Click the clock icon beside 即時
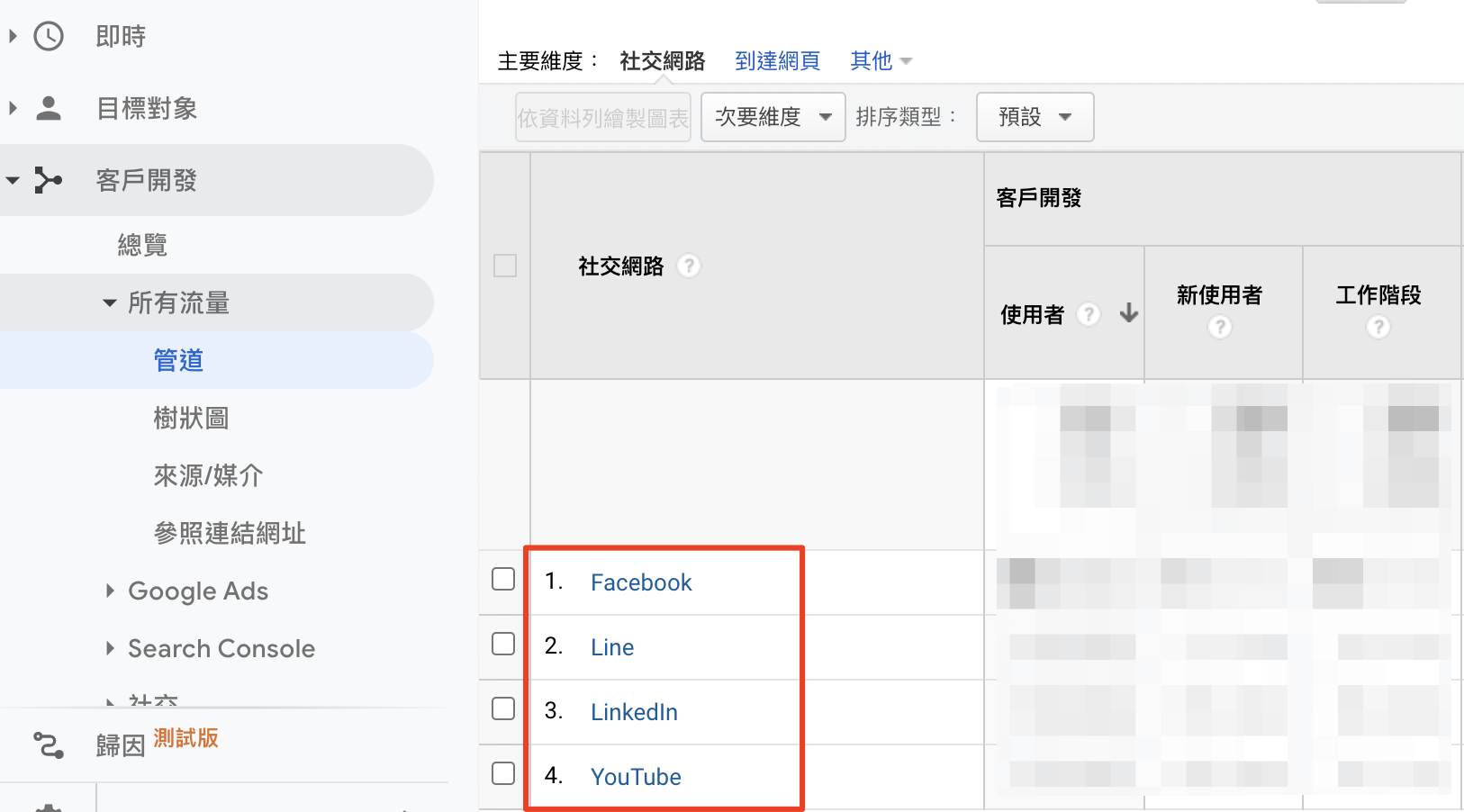Viewport: 1464px width, 812px height. [49, 36]
